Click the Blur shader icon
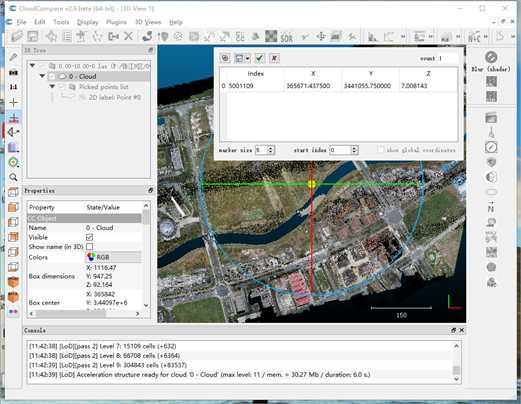Viewport: 521px width, 404px height. point(491,57)
